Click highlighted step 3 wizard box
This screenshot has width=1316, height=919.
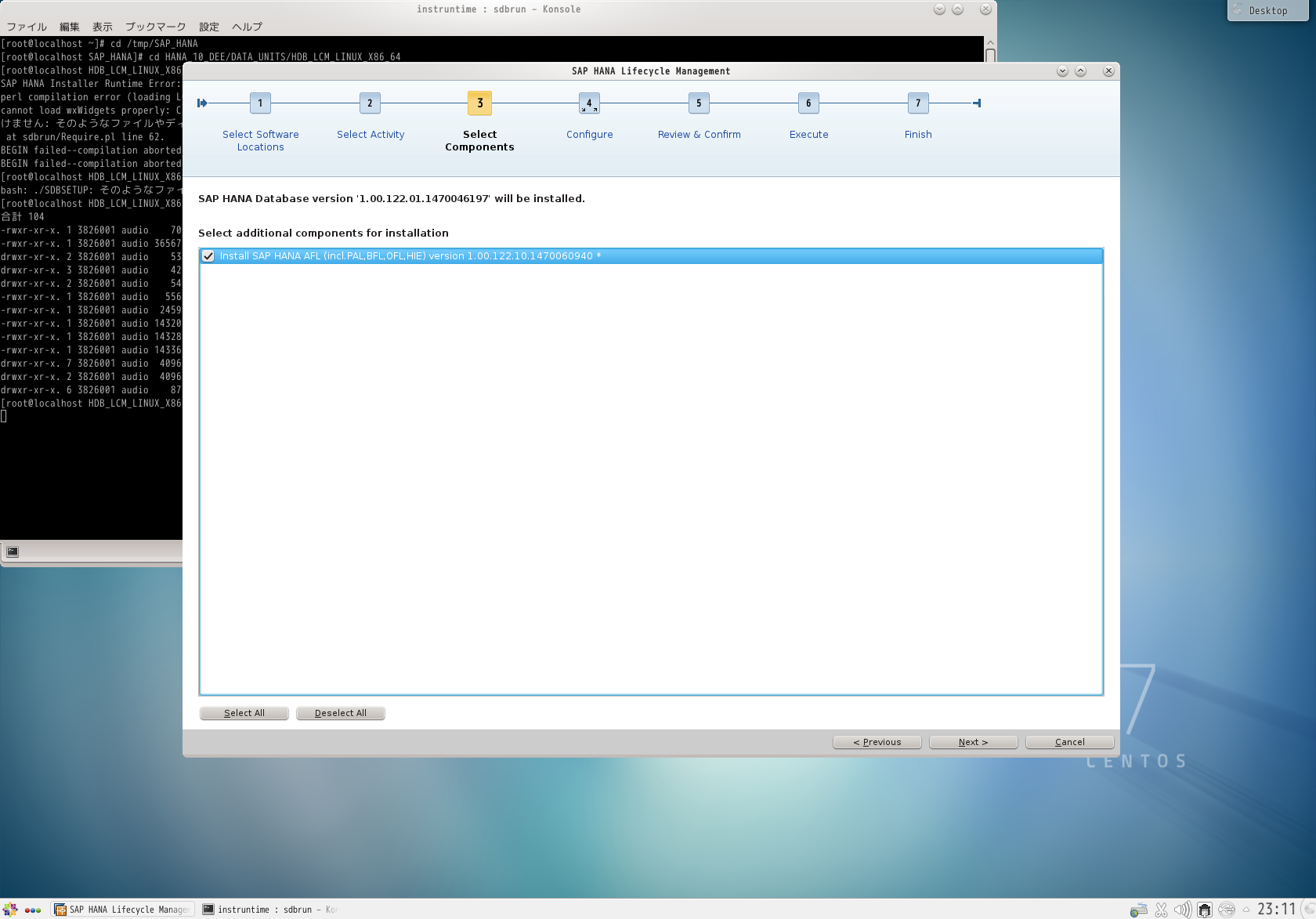479,103
